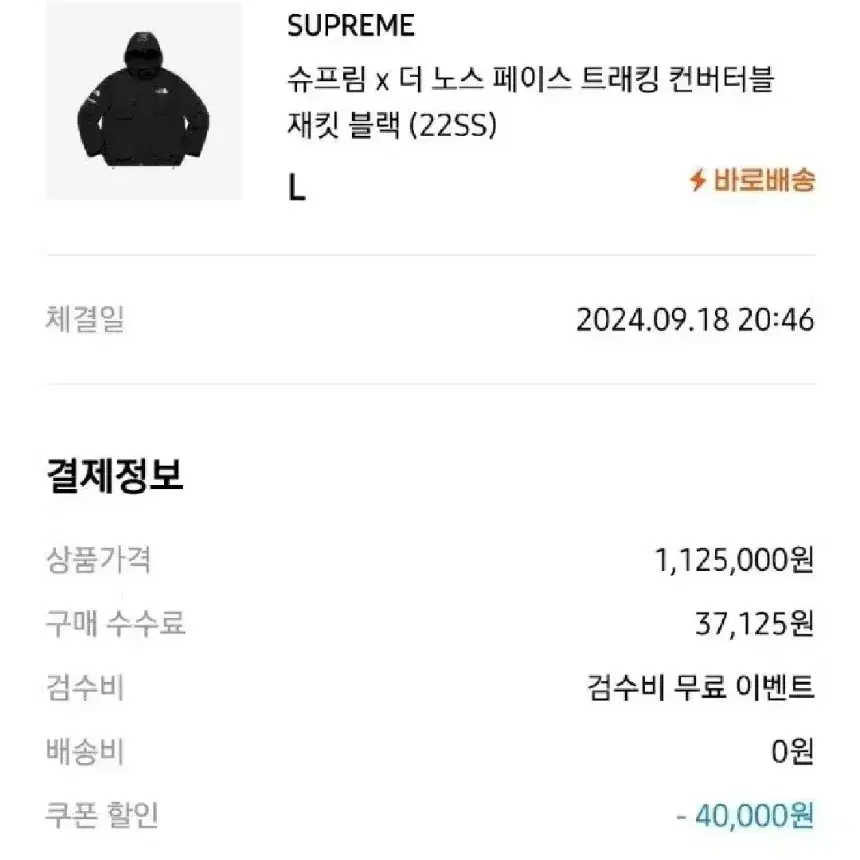This screenshot has width=860, height=860.
Task: Click the 검수비 row label
Action: [85, 688]
